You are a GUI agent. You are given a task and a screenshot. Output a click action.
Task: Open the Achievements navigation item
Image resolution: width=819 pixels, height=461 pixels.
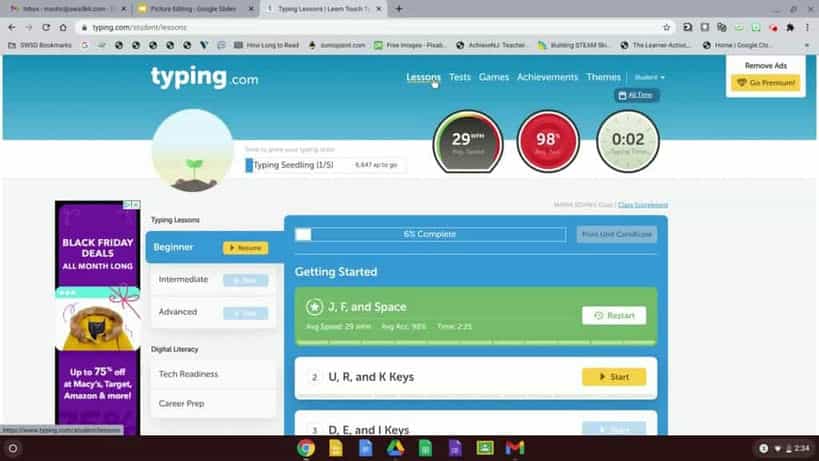[x=547, y=77]
